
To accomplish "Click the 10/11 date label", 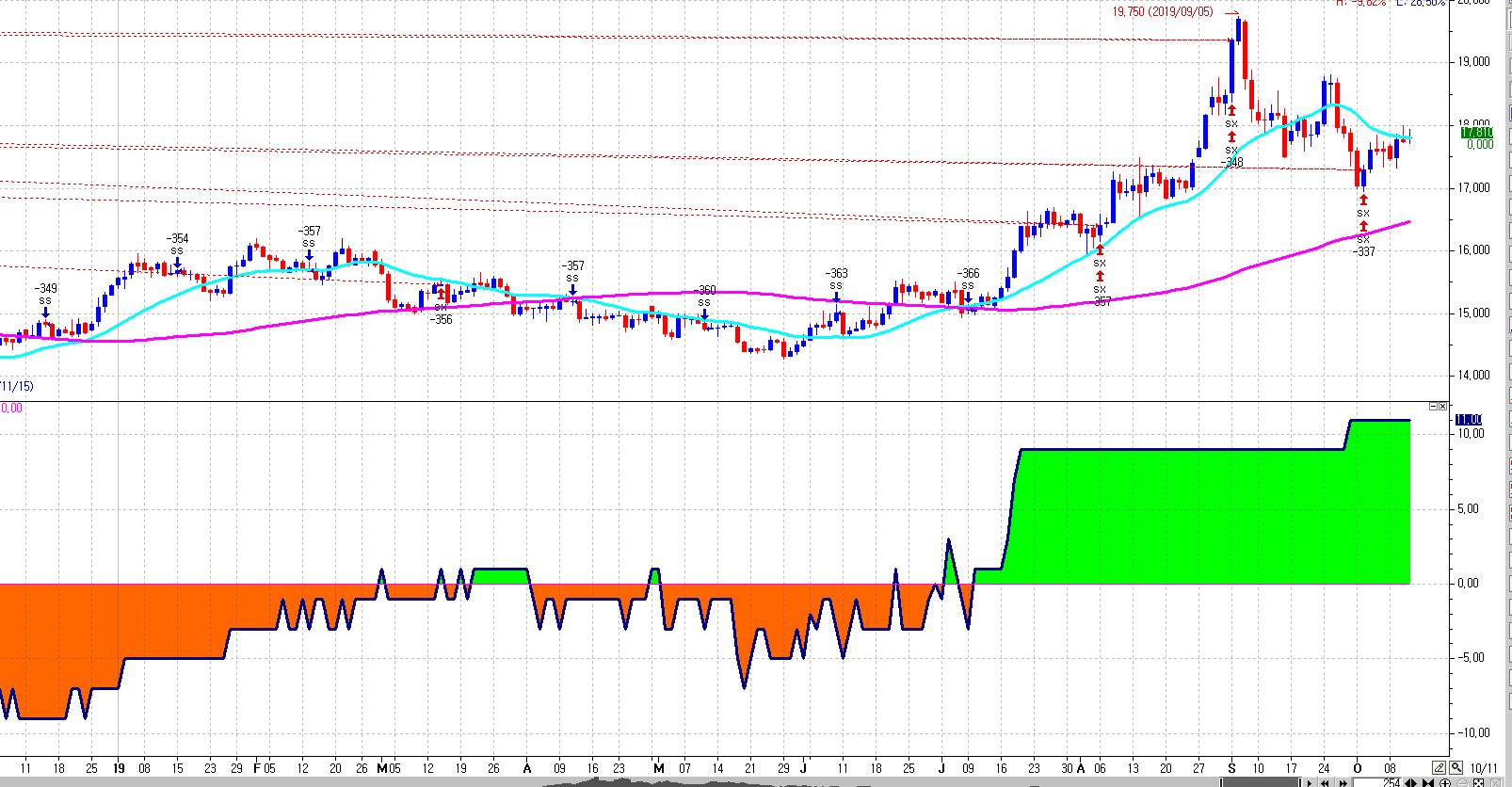I will [x=1483, y=768].
